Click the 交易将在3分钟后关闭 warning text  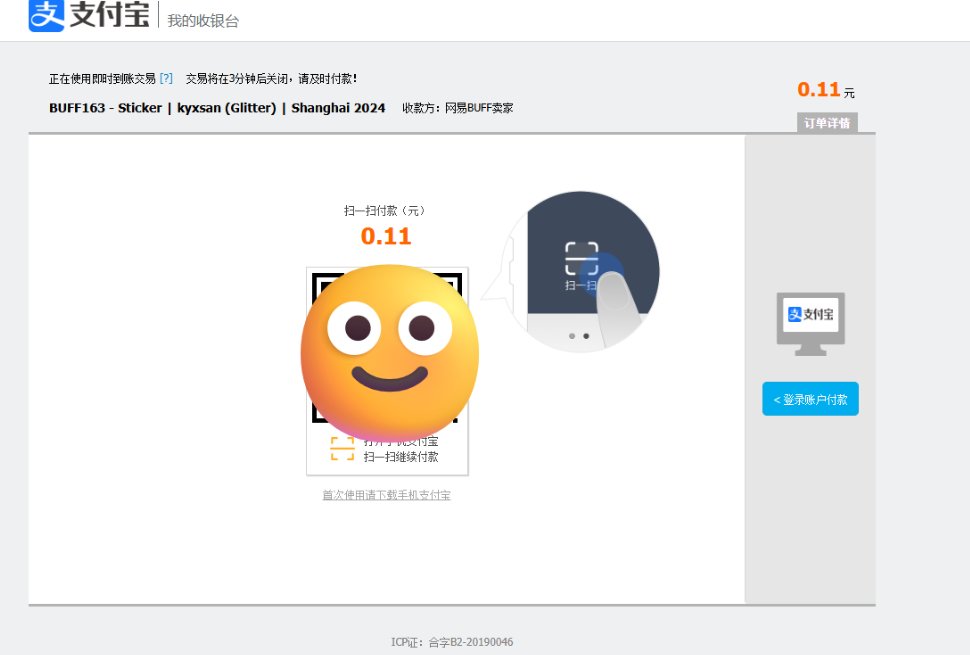[x=272, y=79]
